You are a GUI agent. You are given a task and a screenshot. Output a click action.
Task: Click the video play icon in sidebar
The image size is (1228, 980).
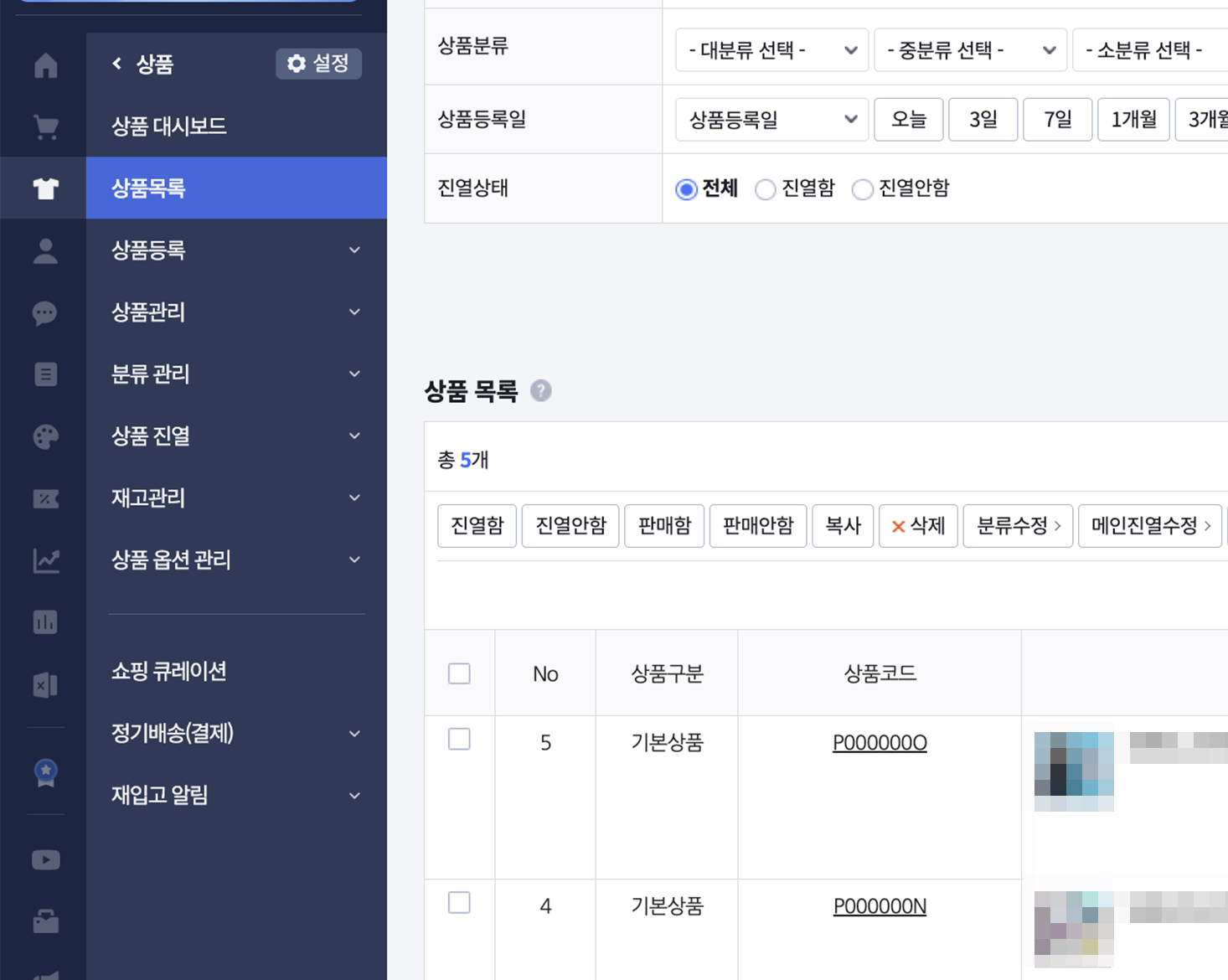pyautogui.click(x=45, y=860)
